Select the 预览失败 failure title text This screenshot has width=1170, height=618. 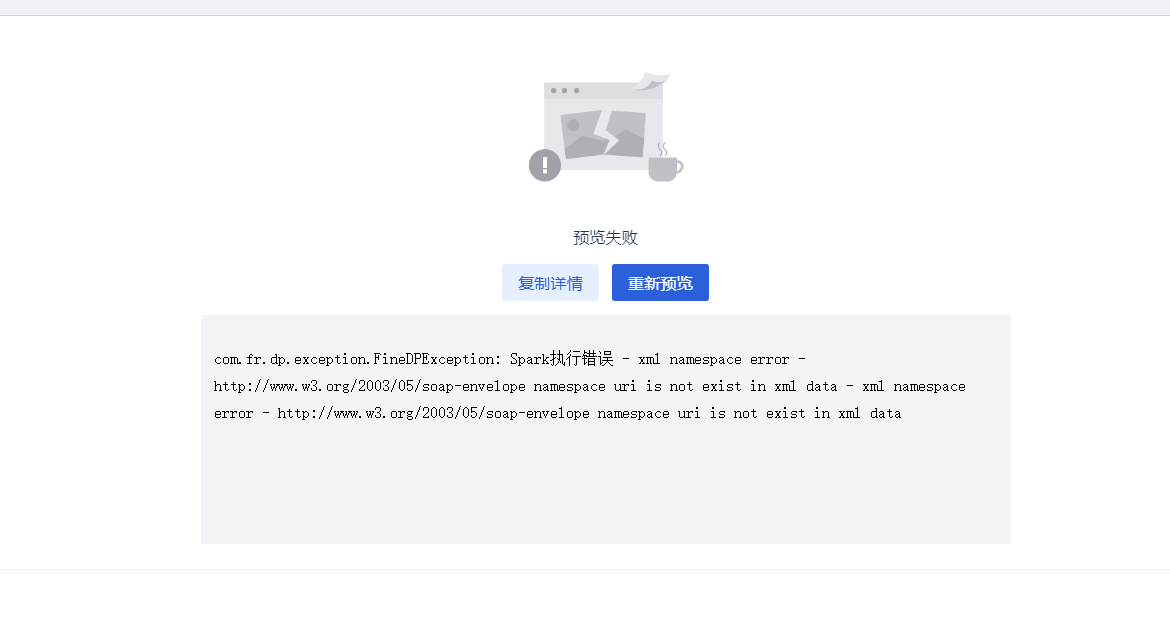click(605, 238)
